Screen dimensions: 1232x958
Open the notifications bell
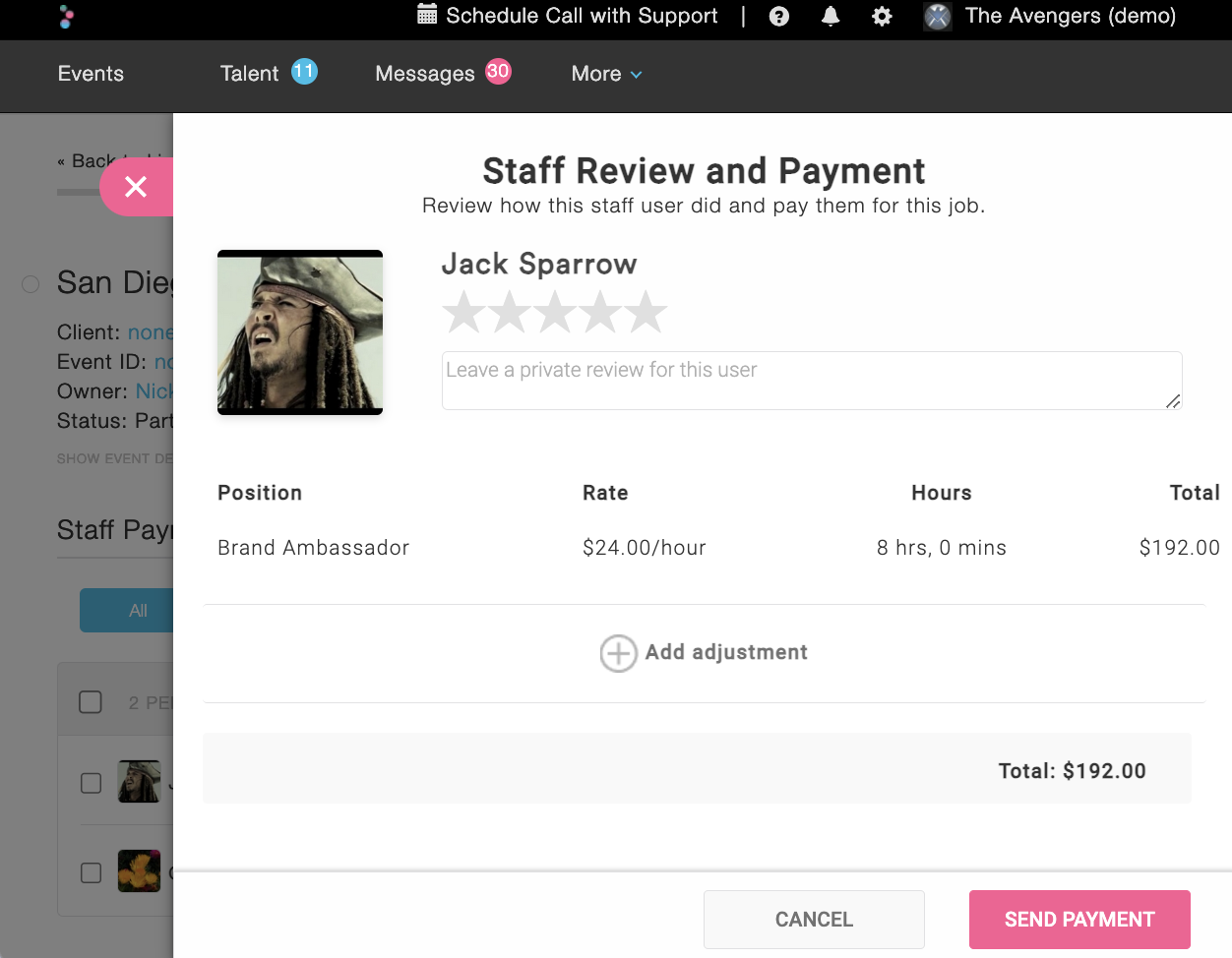(x=831, y=17)
